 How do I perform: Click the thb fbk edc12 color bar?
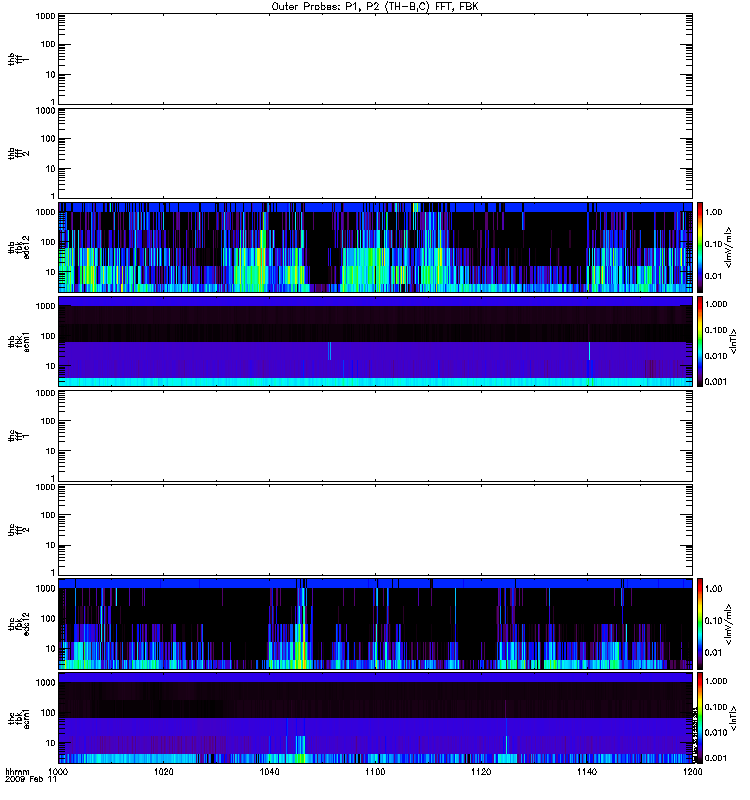point(700,247)
